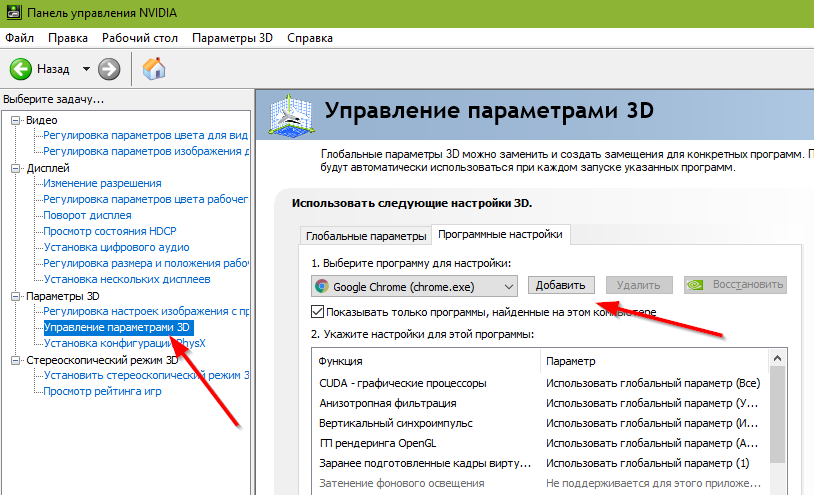
Task: Open the Google Chrome program dropdown
Action: point(414,286)
